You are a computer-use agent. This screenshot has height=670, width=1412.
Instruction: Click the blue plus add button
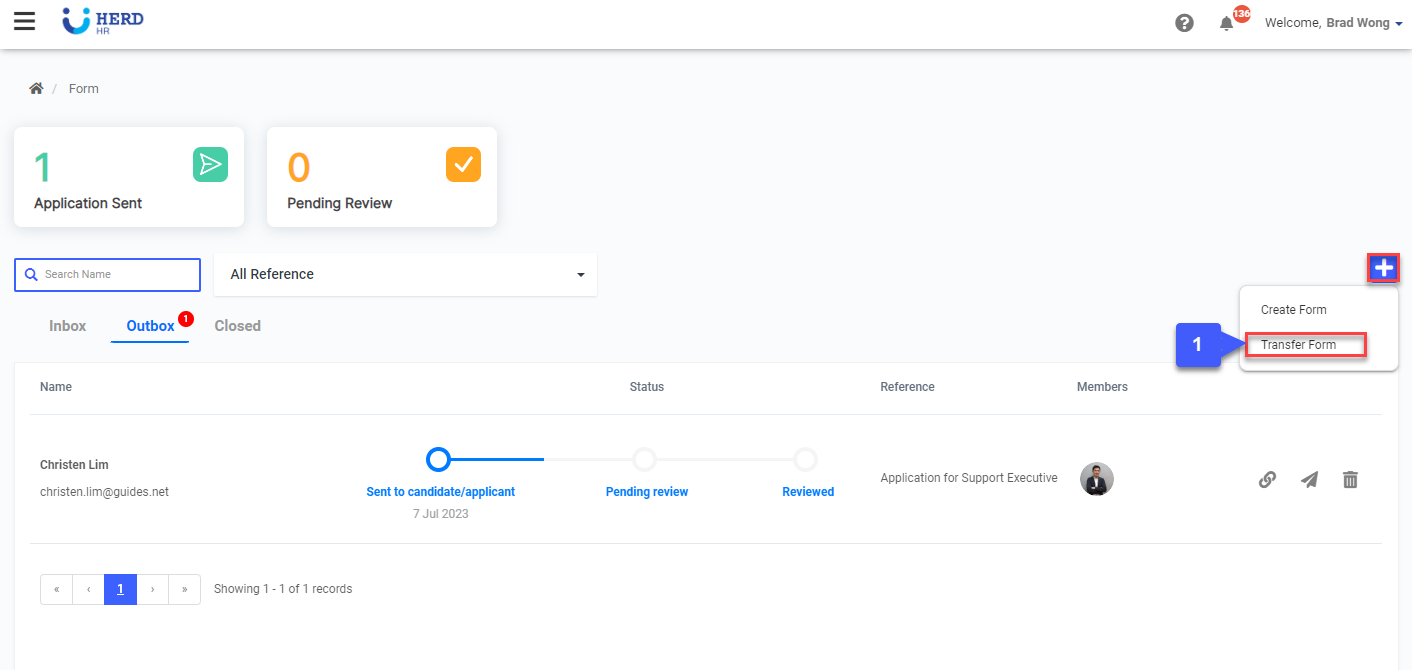point(1383,268)
